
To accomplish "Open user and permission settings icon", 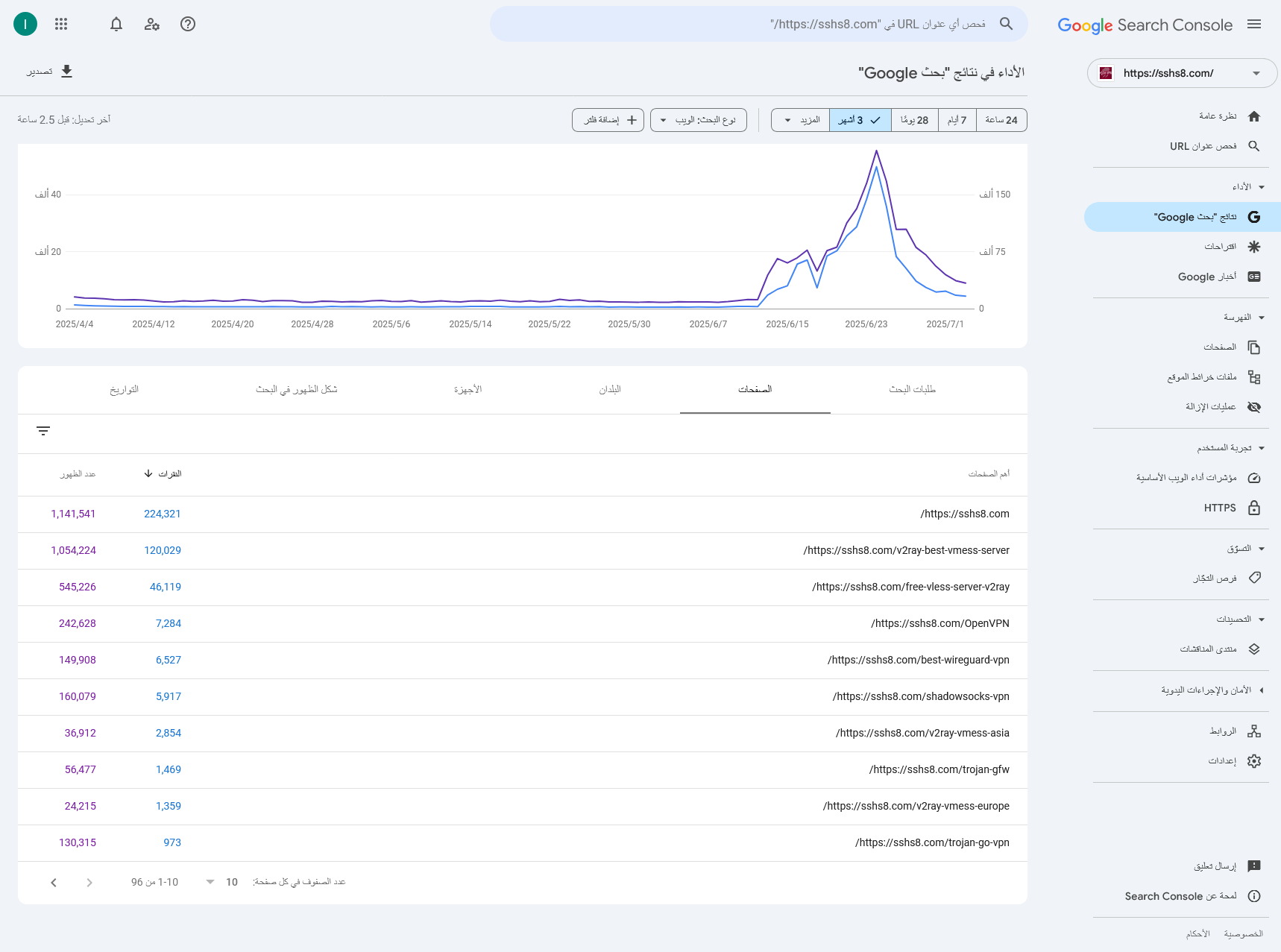I will click(x=152, y=24).
